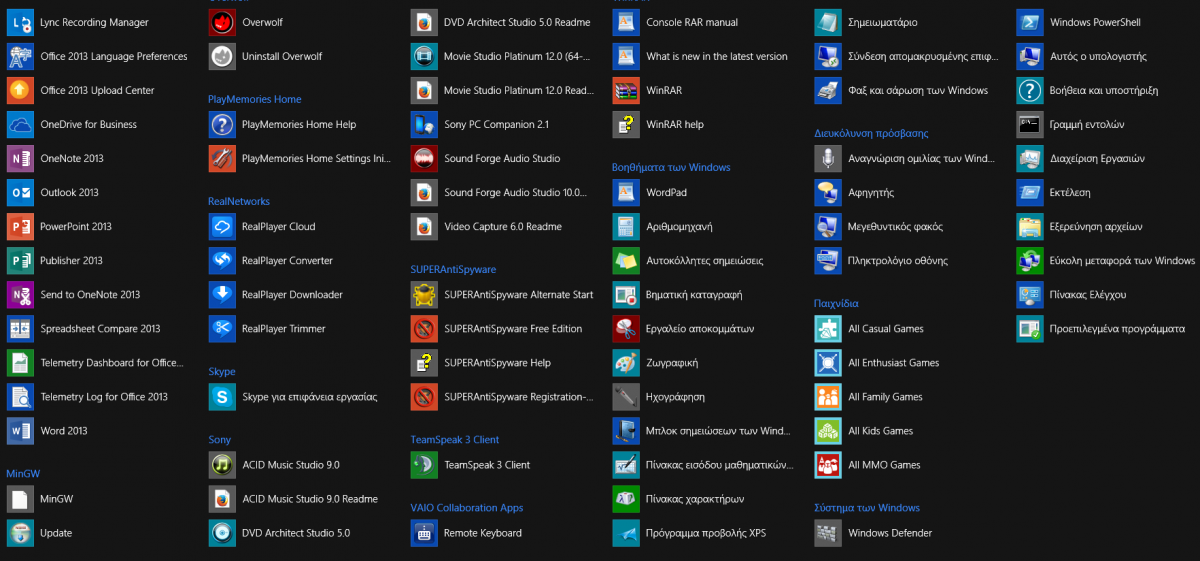Click 'Spreadsheet Compare 2013' label
Screen dimensions: 1200x561
coord(100,328)
